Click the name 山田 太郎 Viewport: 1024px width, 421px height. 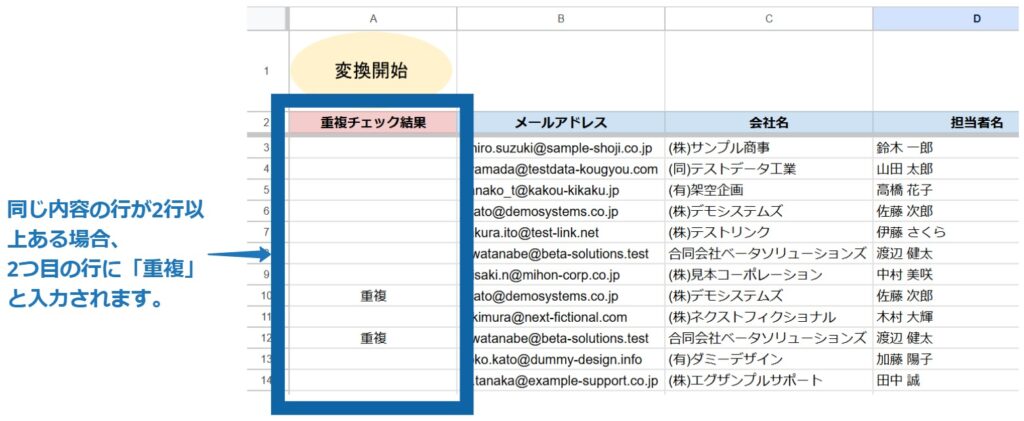(904, 170)
